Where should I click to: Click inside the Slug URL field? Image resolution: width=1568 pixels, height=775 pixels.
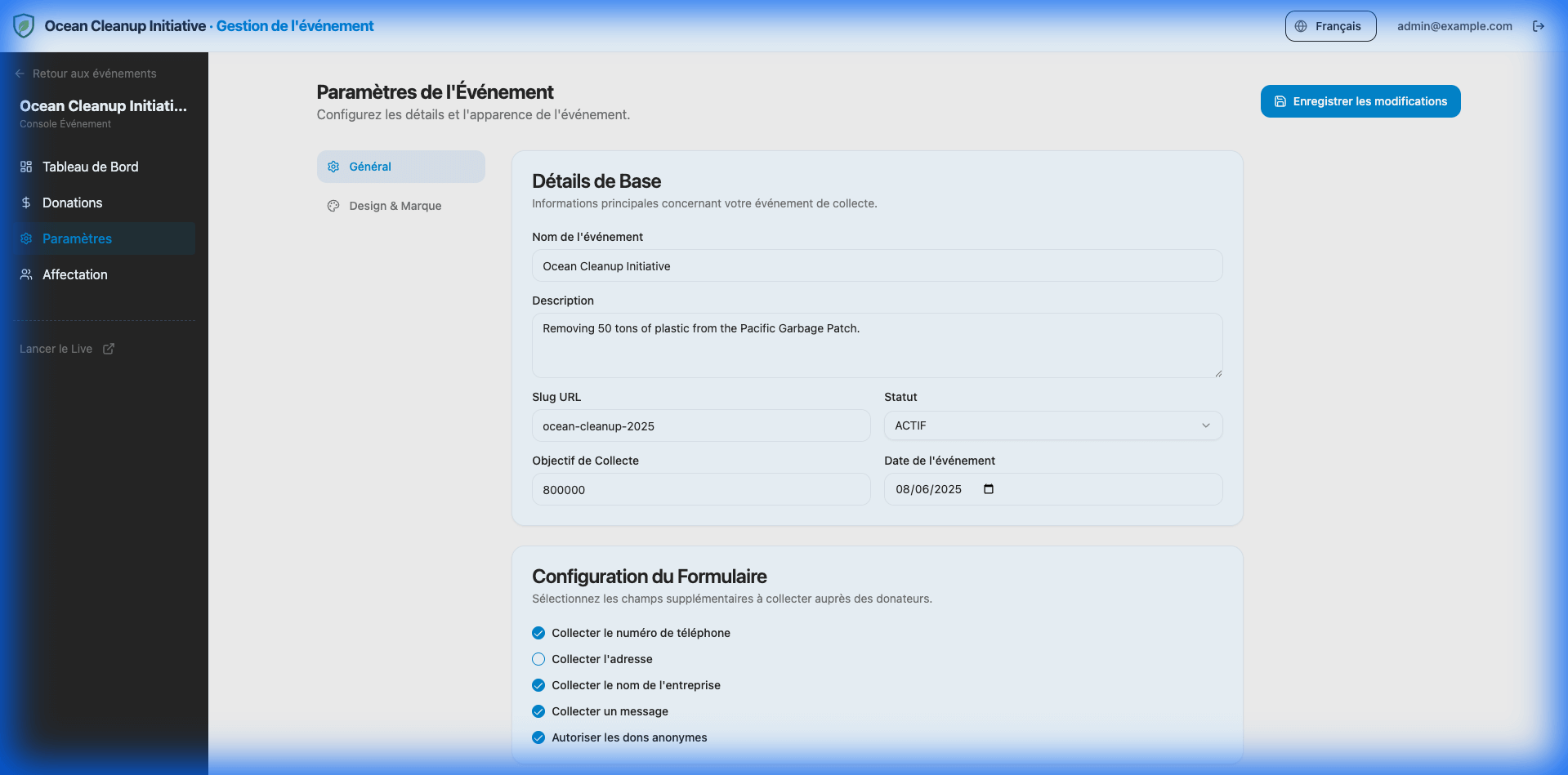[x=700, y=425]
